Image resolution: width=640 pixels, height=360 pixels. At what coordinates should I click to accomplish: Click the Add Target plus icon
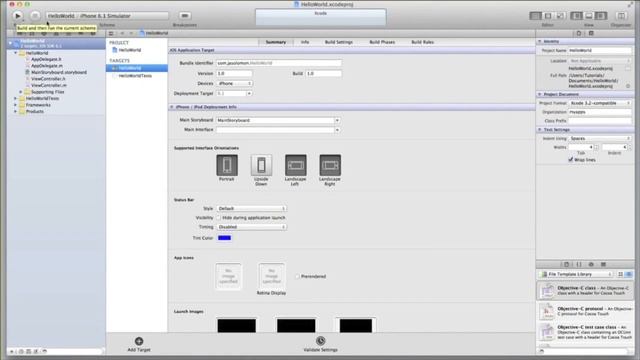coord(139,341)
